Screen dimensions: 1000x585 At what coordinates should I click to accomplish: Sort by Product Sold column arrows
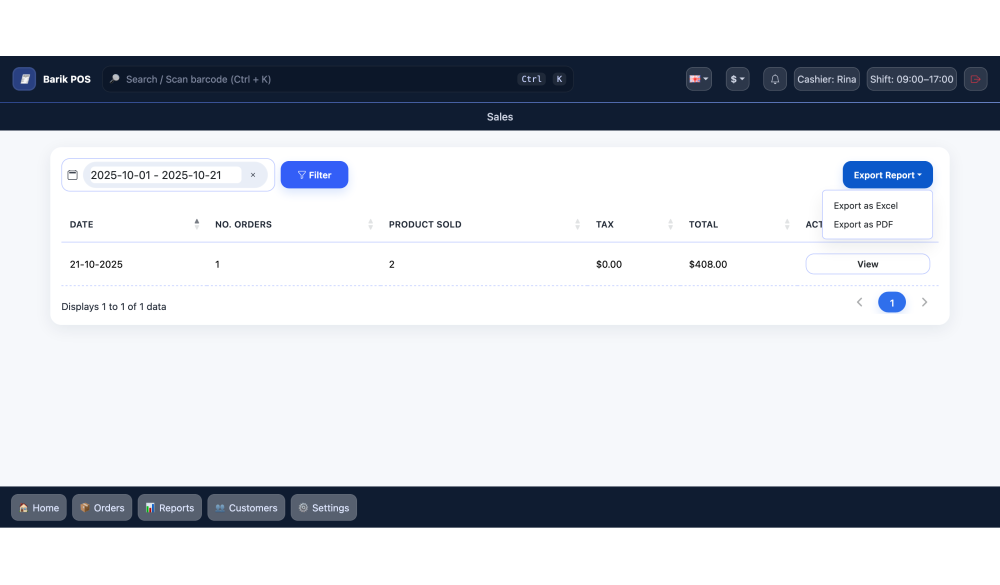[x=578, y=224]
